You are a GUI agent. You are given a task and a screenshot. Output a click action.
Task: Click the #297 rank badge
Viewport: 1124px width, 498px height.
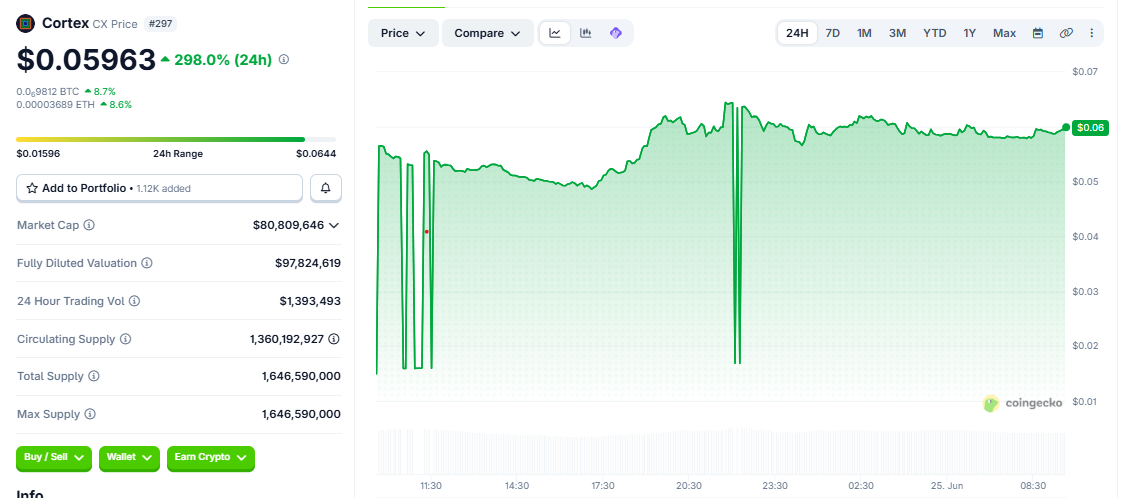point(161,24)
